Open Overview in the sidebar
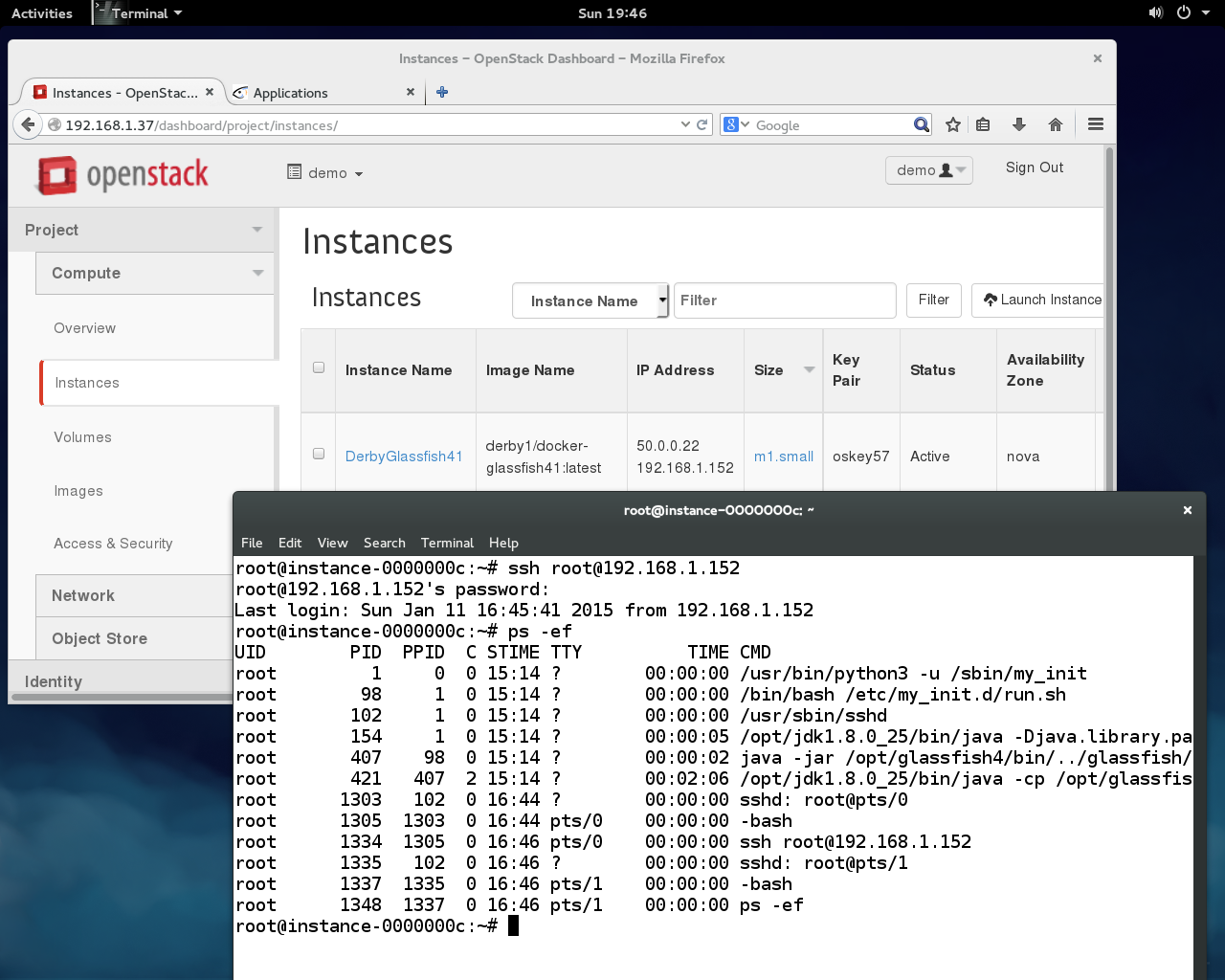1225x980 pixels. coord(84,328)
